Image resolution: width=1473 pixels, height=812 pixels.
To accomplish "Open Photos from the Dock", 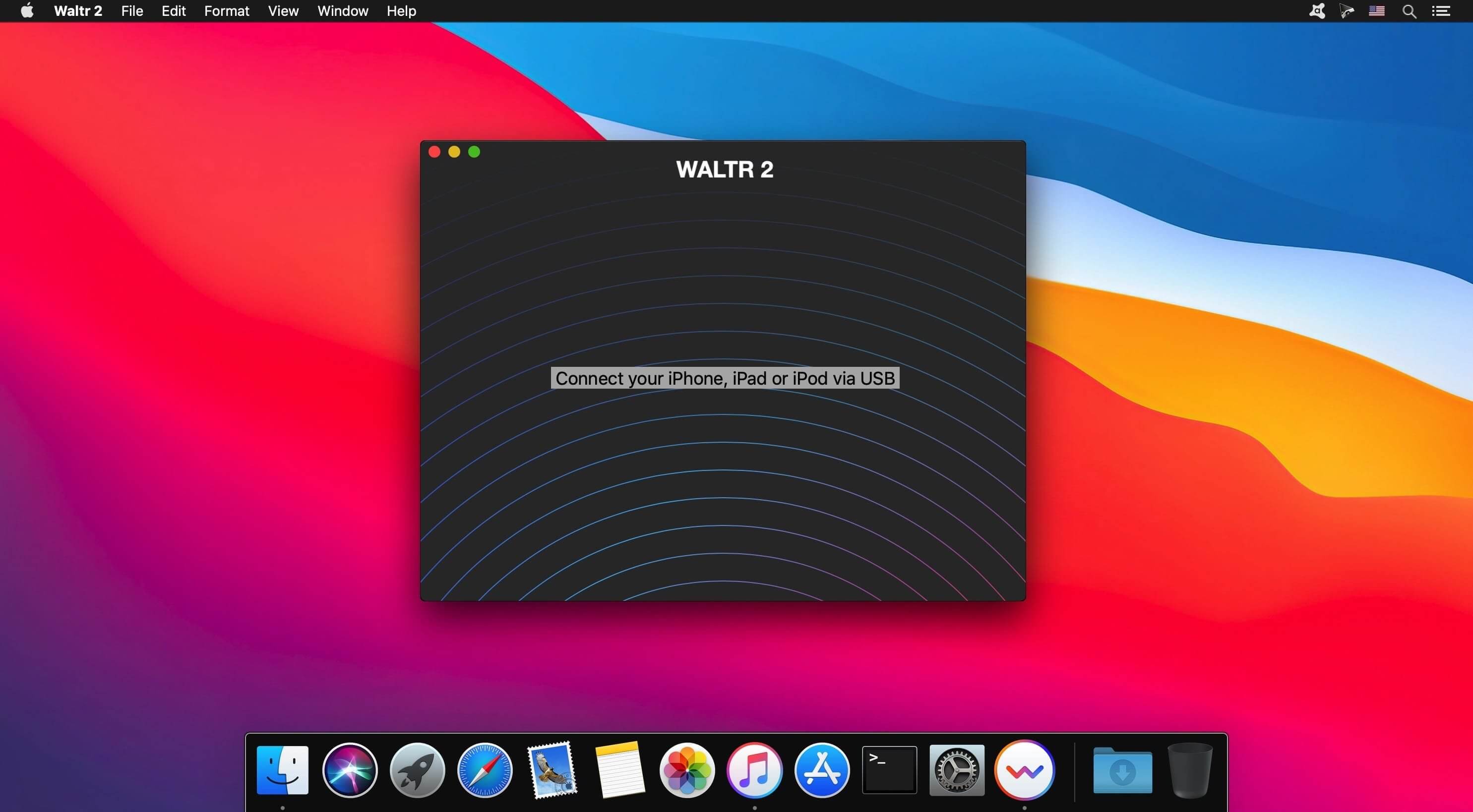I will [x=687, y=770].
